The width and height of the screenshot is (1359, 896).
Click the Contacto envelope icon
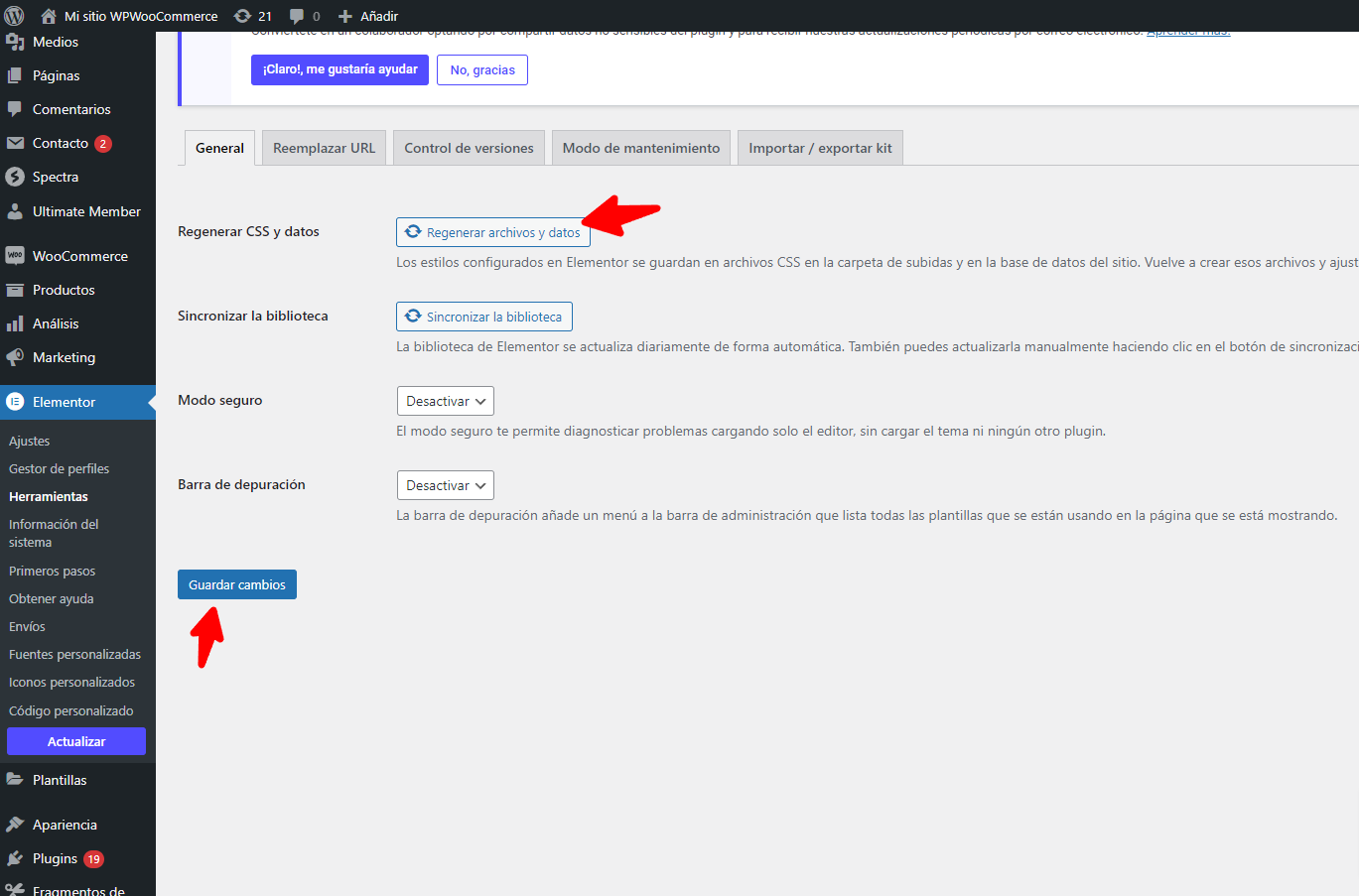pos(15,143)
